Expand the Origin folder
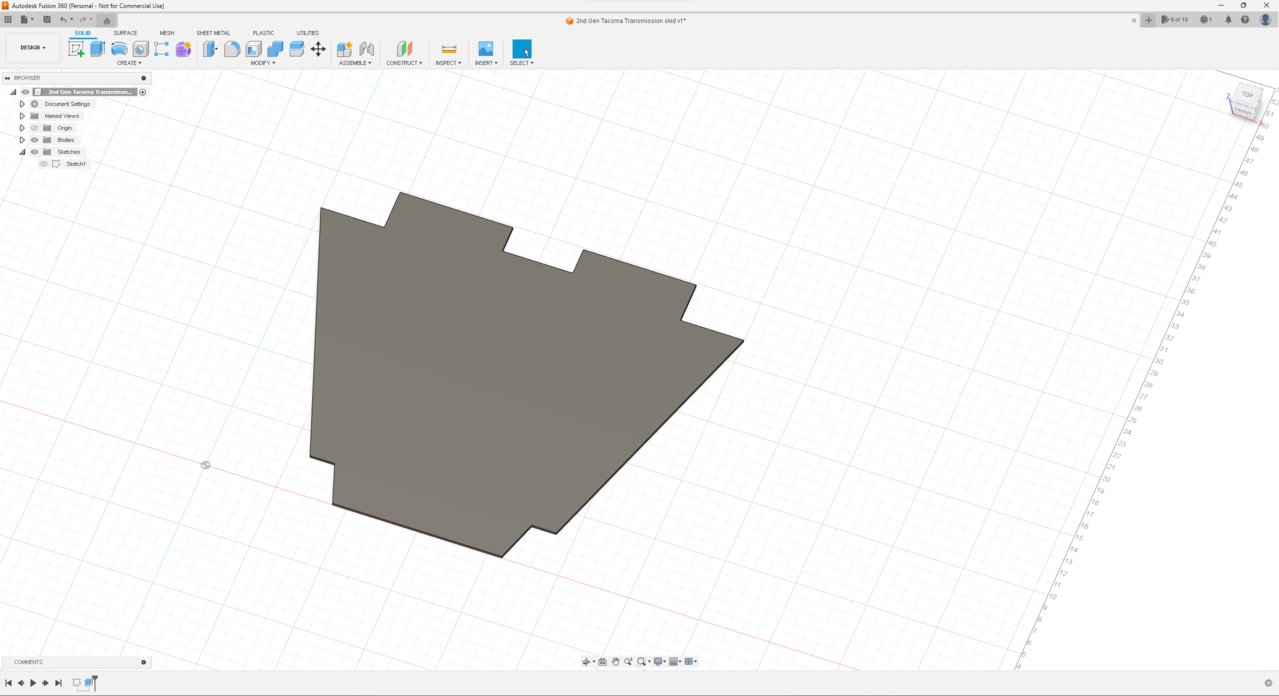This screenshot has height=696, width=1279. (22, 128)
